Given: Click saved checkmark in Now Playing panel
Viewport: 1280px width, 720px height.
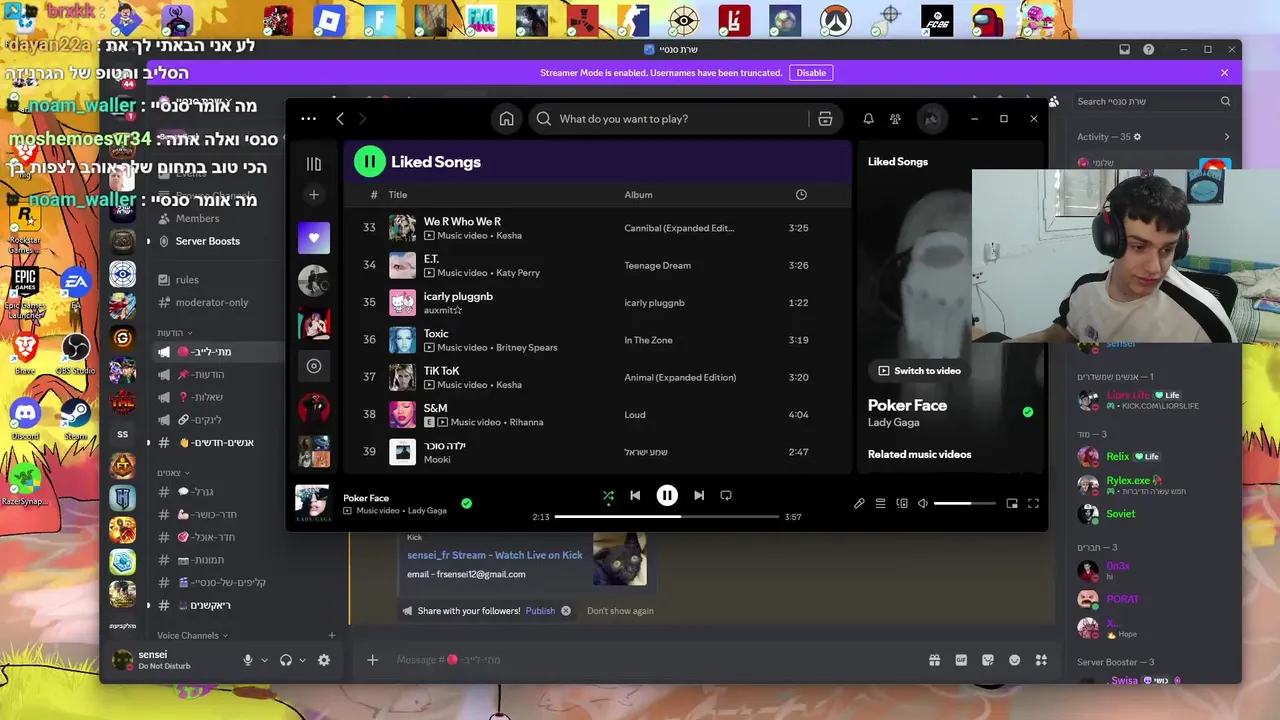Looking at the screenshot, I should pyautogui.click(x=1028, y=412).
